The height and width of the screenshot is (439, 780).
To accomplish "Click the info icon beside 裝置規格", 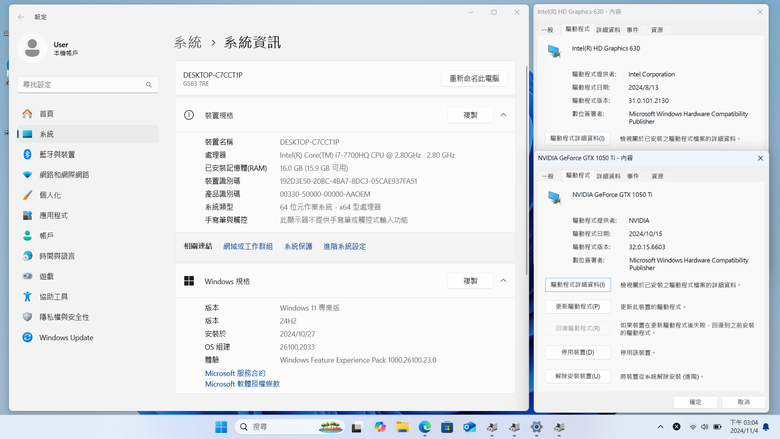I will pos(189,115).
